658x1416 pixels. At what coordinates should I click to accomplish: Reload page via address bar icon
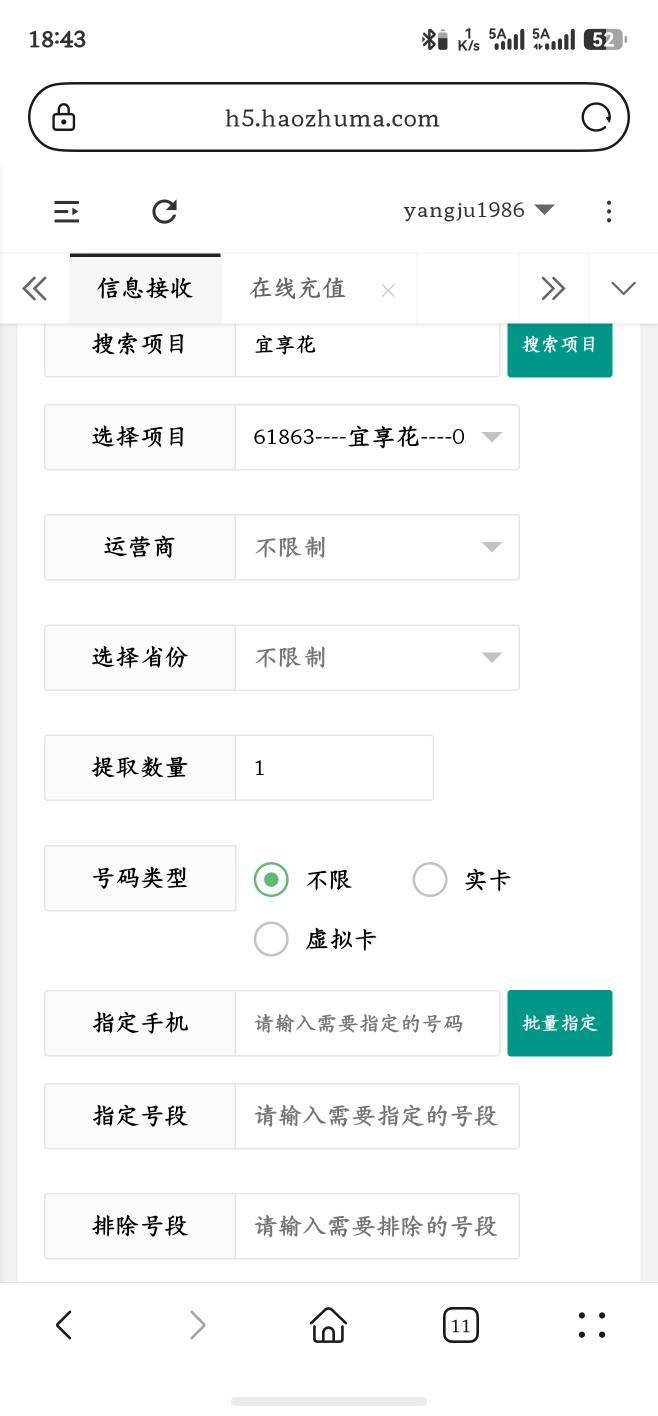[596, 118]
